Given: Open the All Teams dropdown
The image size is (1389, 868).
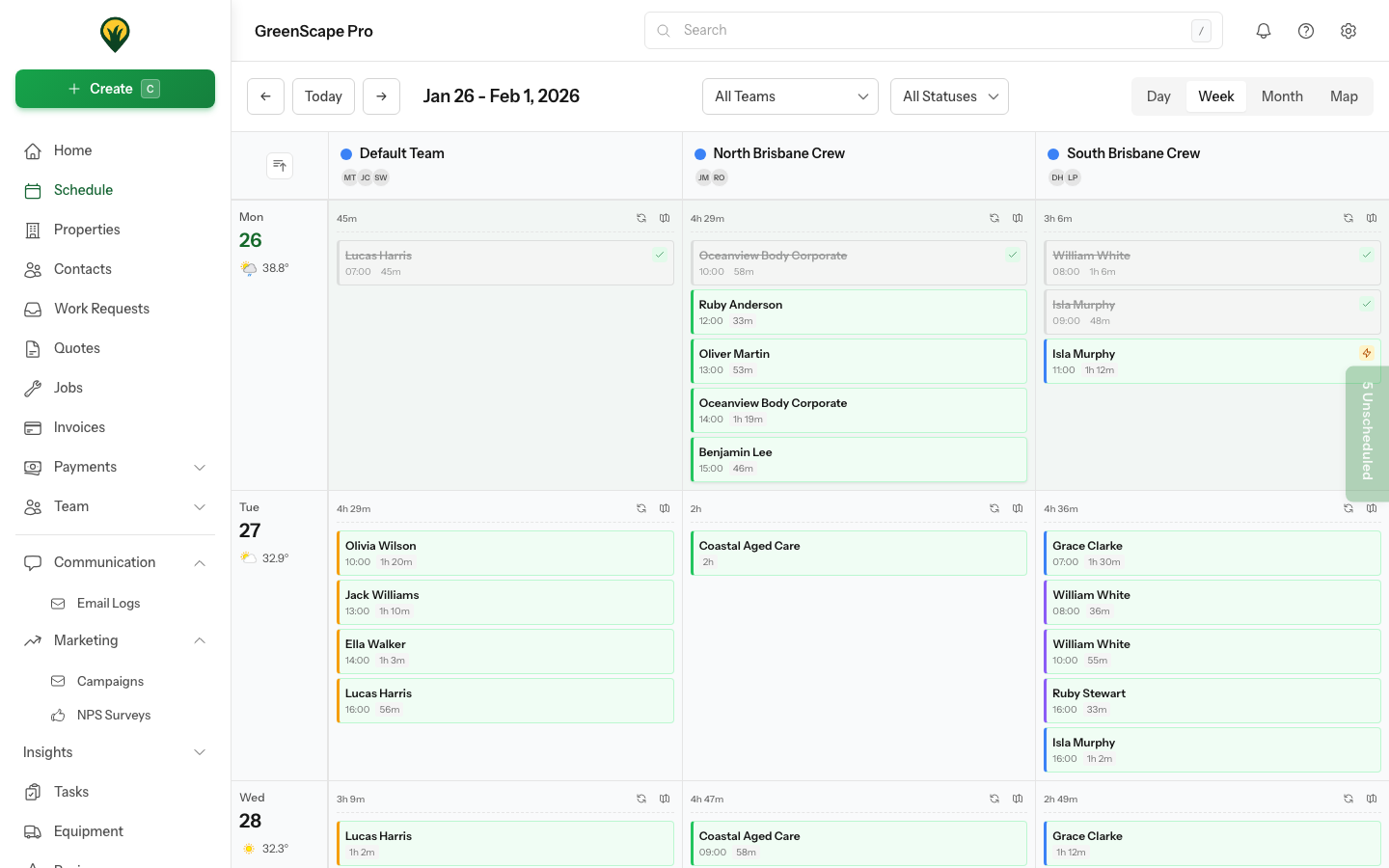Looking at the screenshot, I should pyautogui.click(x=790, y=96).
